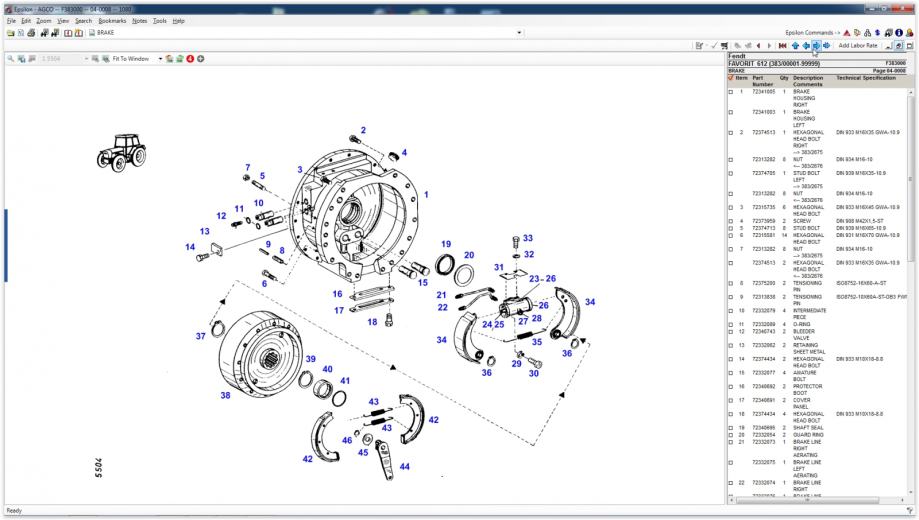Click the green icon beside red circle
The width and height of the screenshot is (919, 520).
[179, 59]
